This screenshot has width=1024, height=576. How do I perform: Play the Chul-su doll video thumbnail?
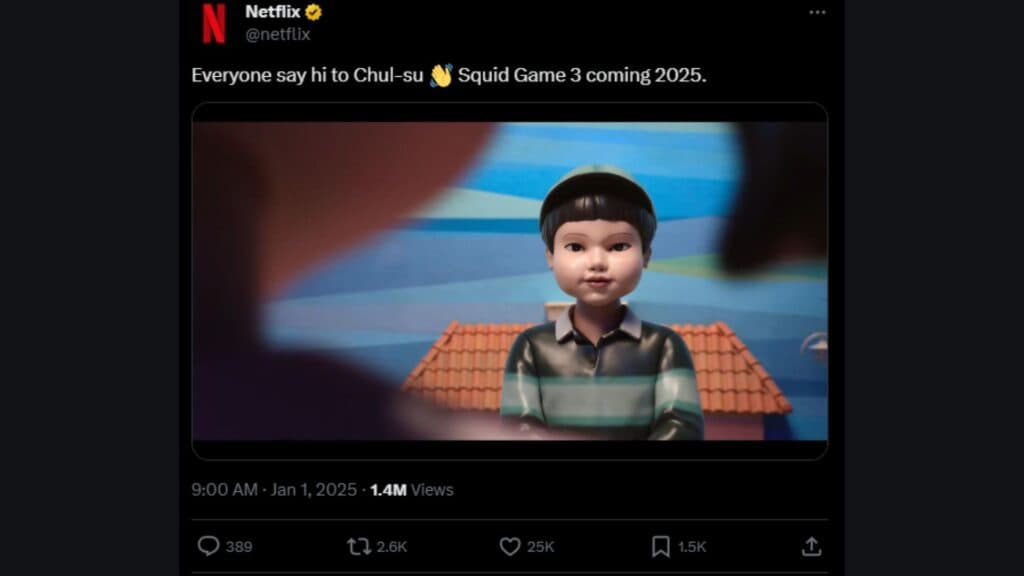pyautogui.click(x=509, y=281)
